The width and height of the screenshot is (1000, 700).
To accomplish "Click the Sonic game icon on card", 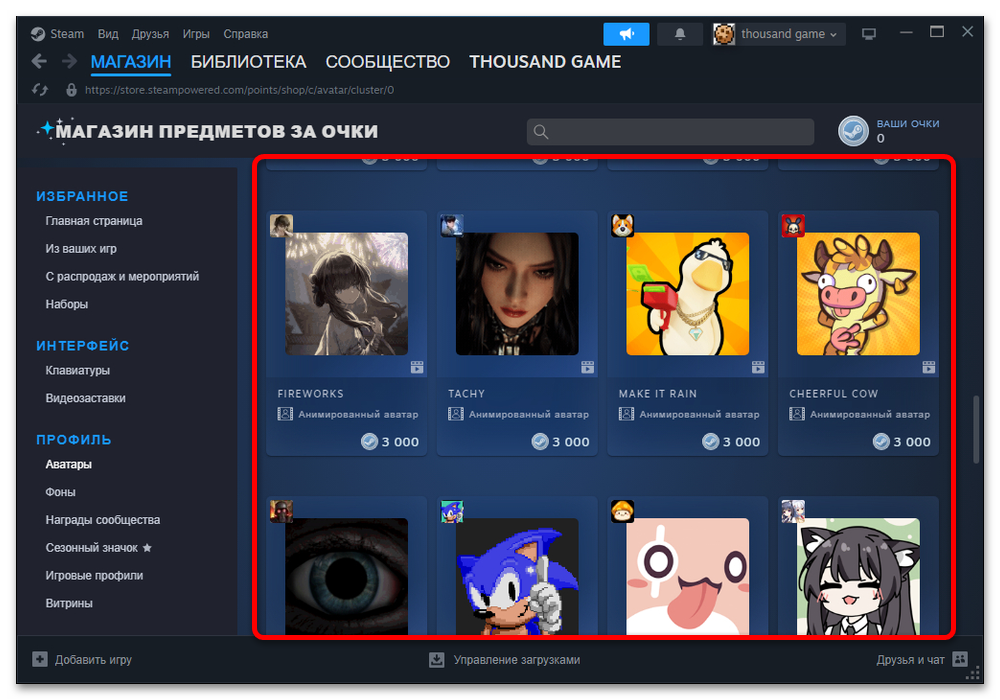I will (x=452, y=511).
